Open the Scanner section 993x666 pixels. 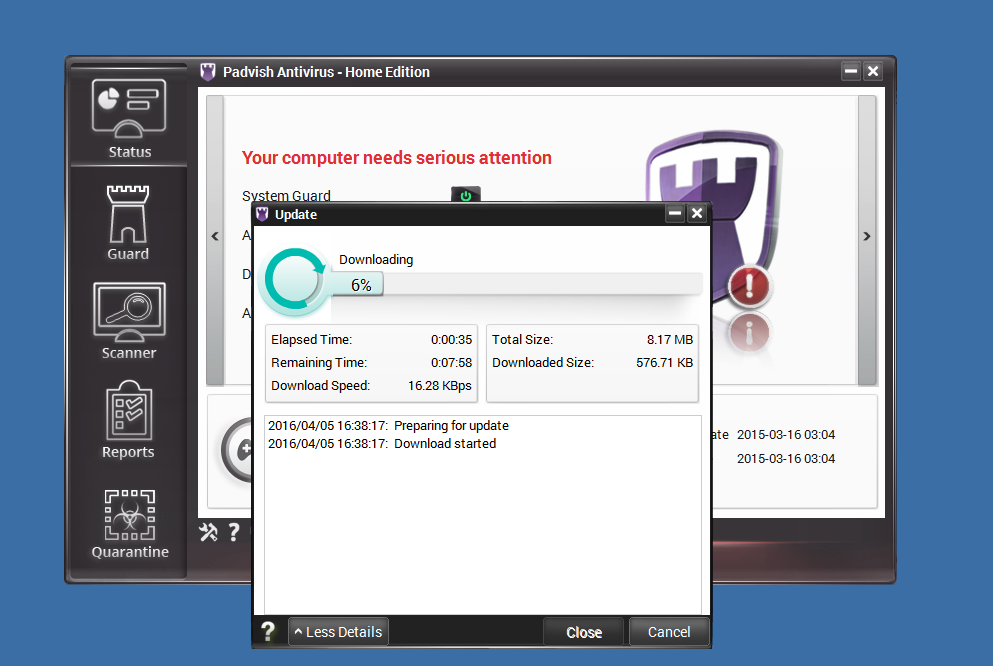point(129,321)
